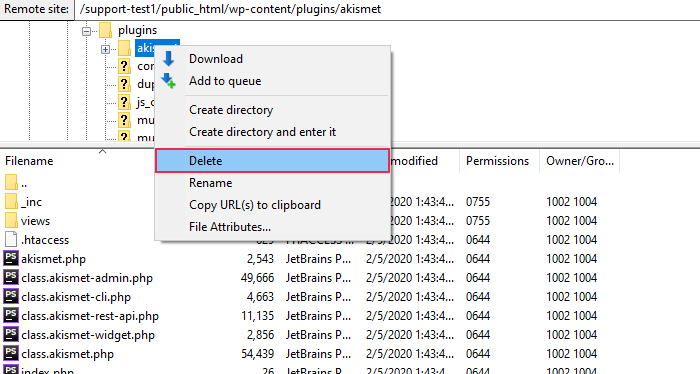Click the class.akismet-admin.php PhpStorm icon
Image resolution: width=700 pixels, height=374 pixels.
click(11, 278)
